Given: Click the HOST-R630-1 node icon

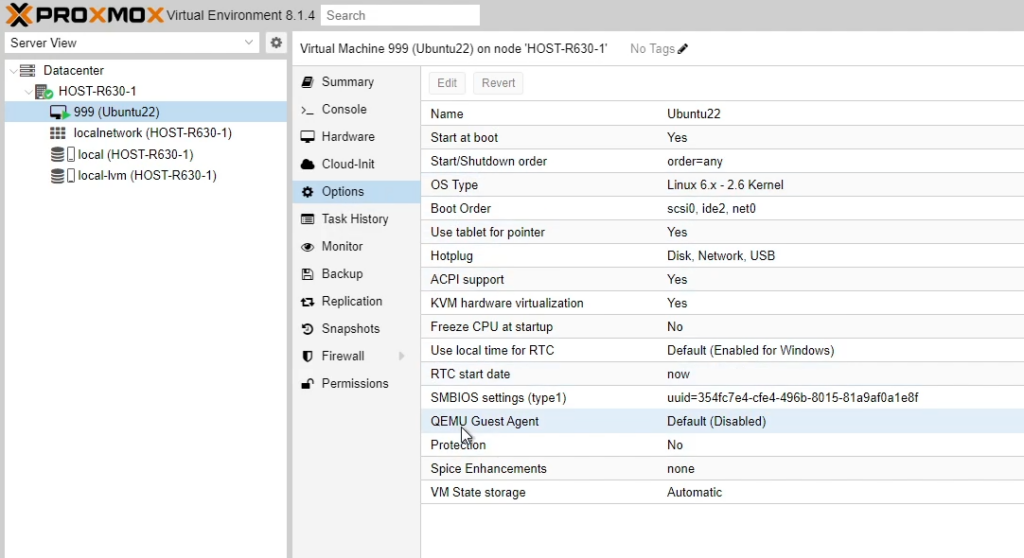Looking at the screenshot, I should [44, 91].
